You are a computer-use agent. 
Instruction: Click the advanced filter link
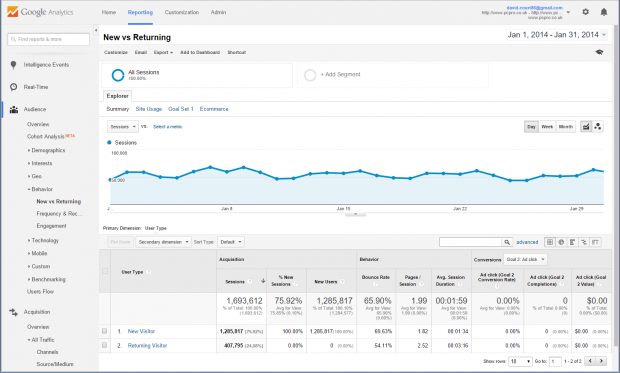(x=527, y=242)
